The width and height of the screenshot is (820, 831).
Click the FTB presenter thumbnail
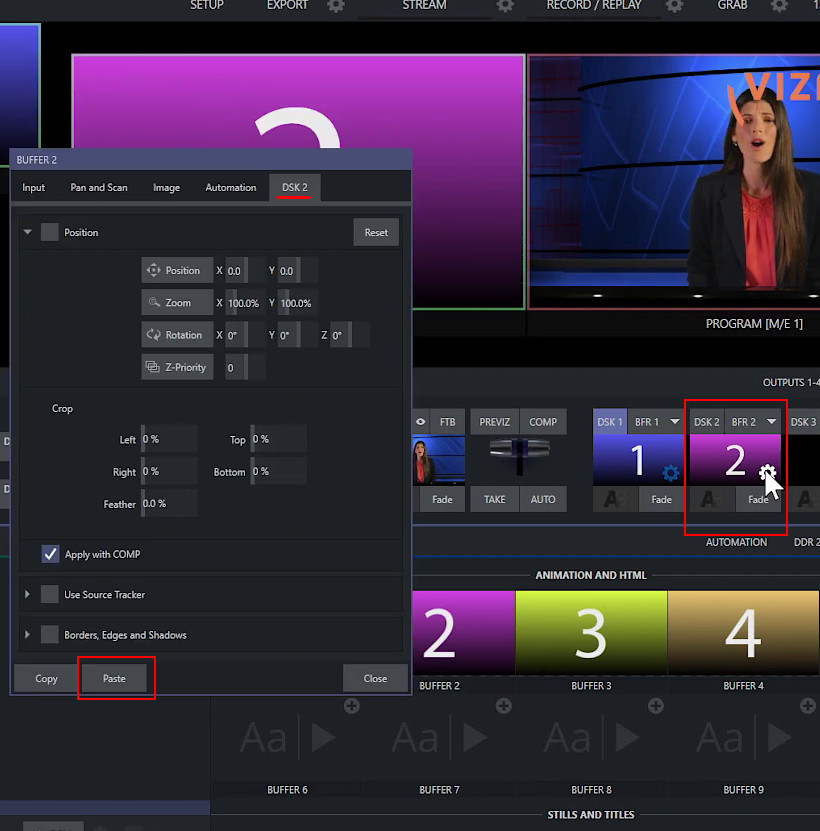click(439, 459)
